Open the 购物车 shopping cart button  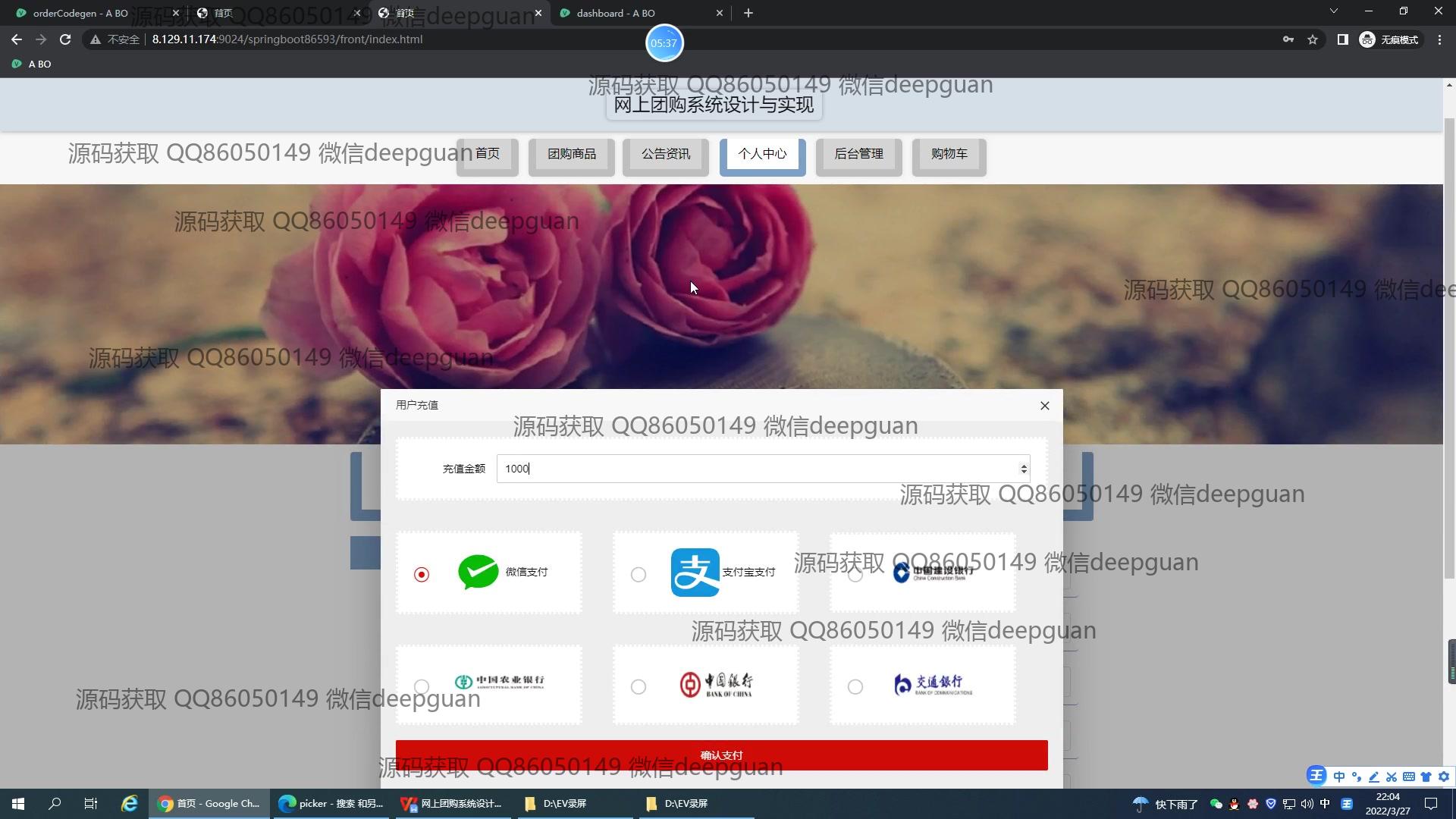click(x=949, y=155)
